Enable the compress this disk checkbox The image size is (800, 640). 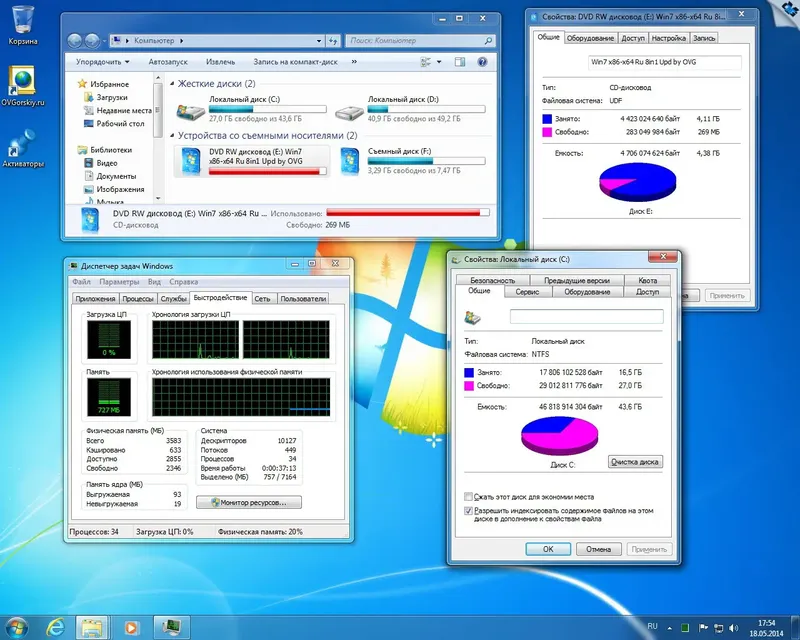pyautogui.click(x=468, y=497)
